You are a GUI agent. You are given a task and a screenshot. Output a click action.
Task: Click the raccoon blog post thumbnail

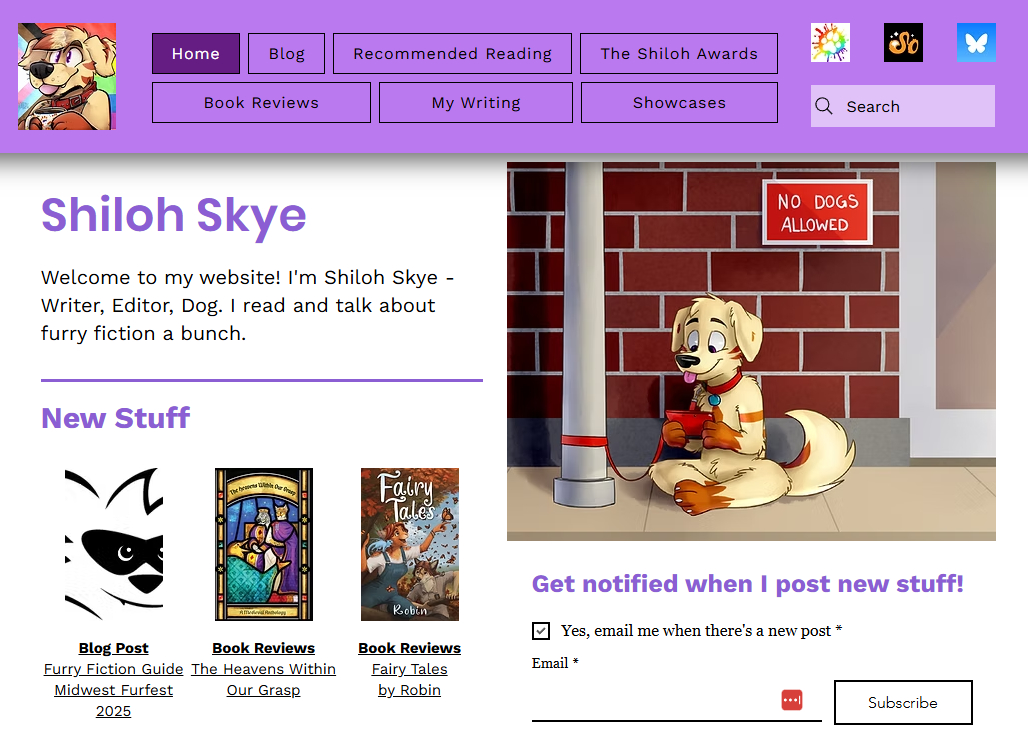click(x=114, y=544)
